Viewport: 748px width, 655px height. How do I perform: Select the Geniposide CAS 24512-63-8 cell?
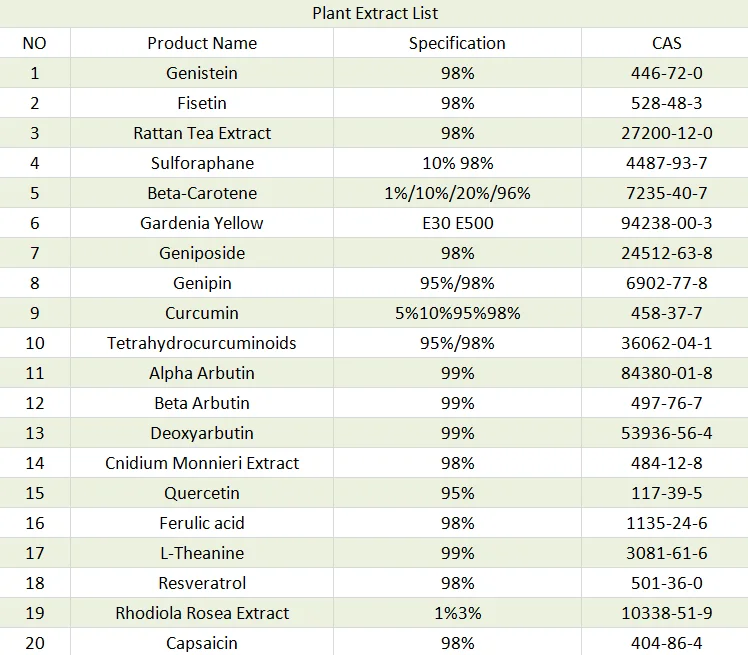coord(666,253)
